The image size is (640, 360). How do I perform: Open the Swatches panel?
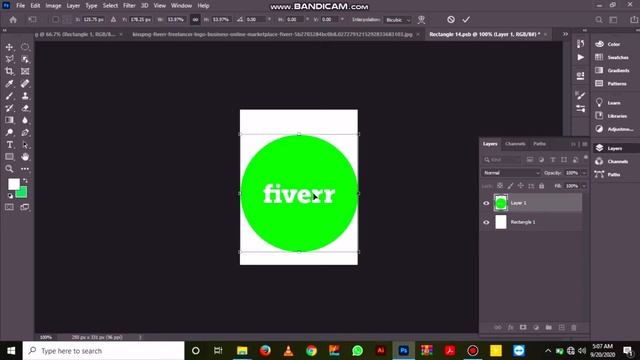point(611,58)
